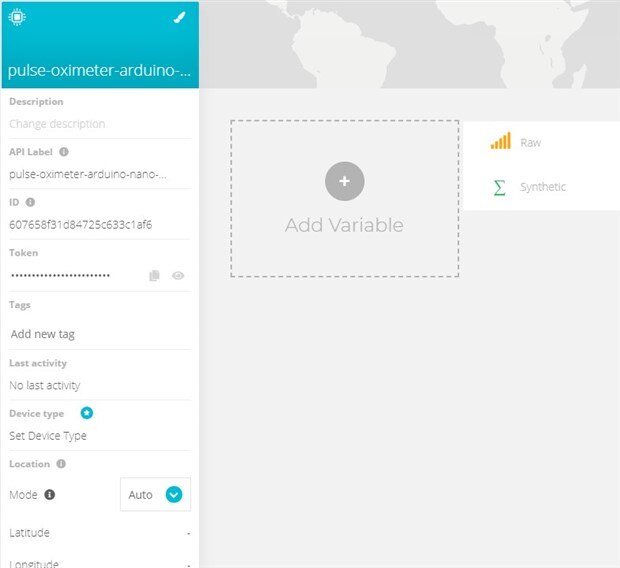The width and height of the screenshot is (620, 568).
Task: Click the Mode label text
Action: [x=23, y=495]
